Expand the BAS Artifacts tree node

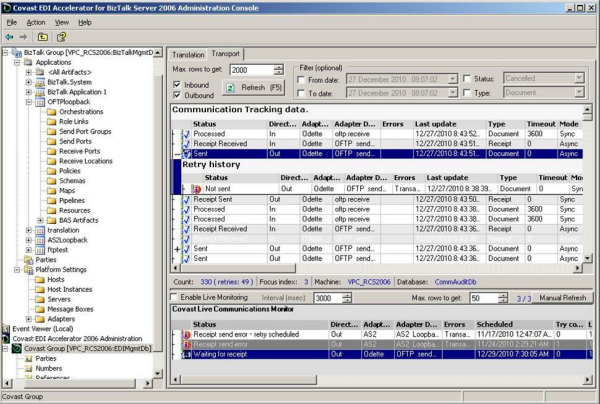[40, 220]
